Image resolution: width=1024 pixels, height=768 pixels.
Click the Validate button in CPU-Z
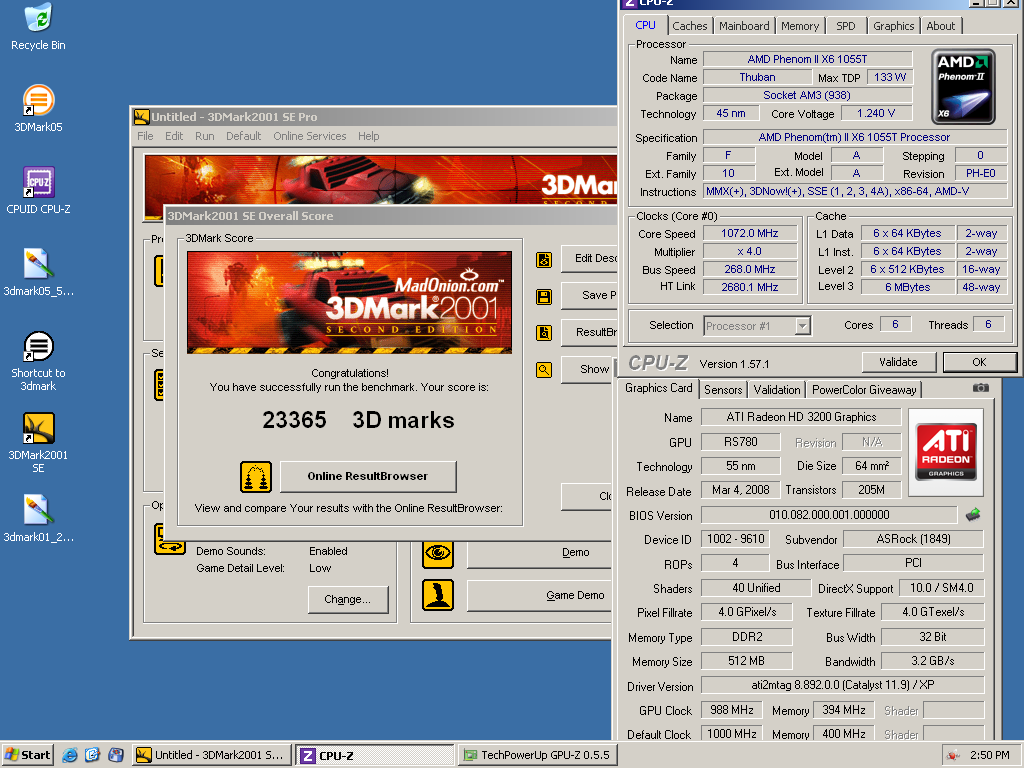pos(899,362)
